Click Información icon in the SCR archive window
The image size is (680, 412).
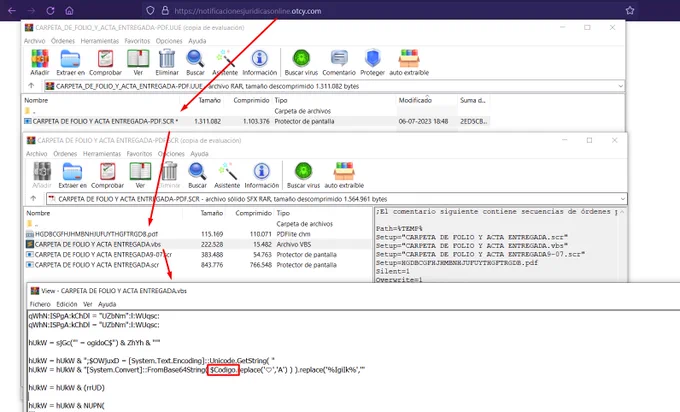[262, 171]
